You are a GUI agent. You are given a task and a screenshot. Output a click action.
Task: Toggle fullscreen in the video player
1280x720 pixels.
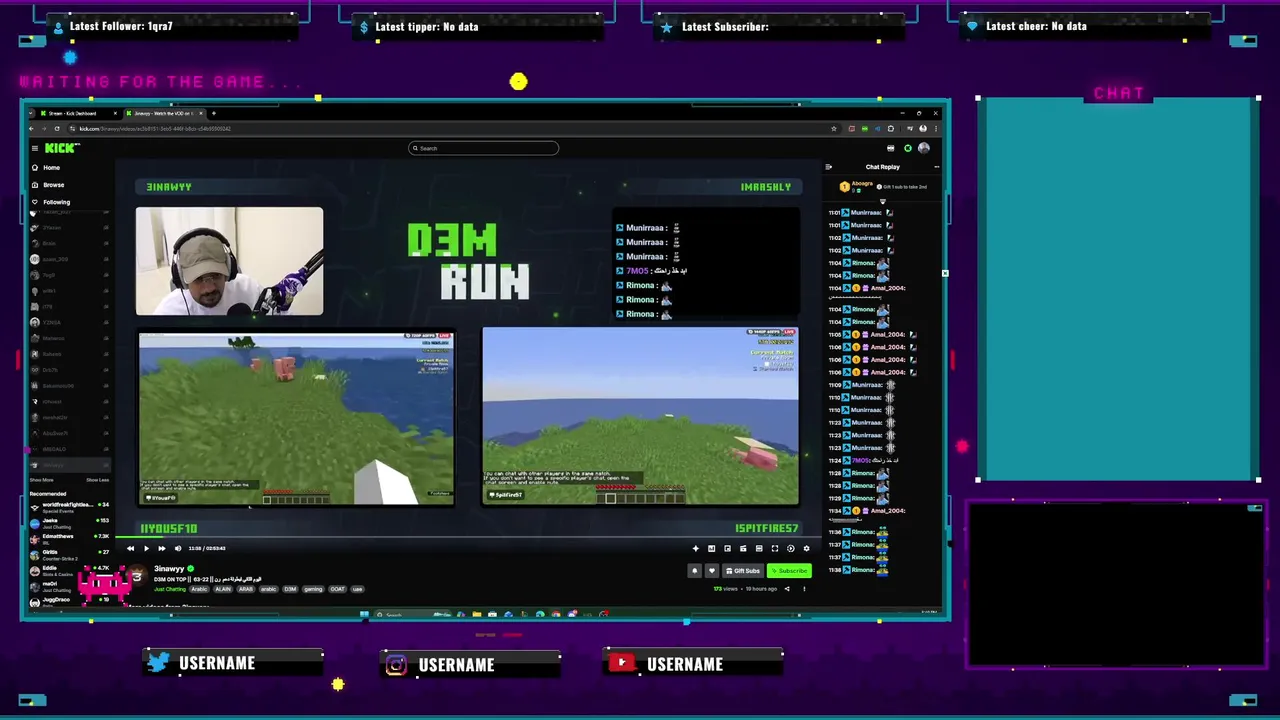775,548
